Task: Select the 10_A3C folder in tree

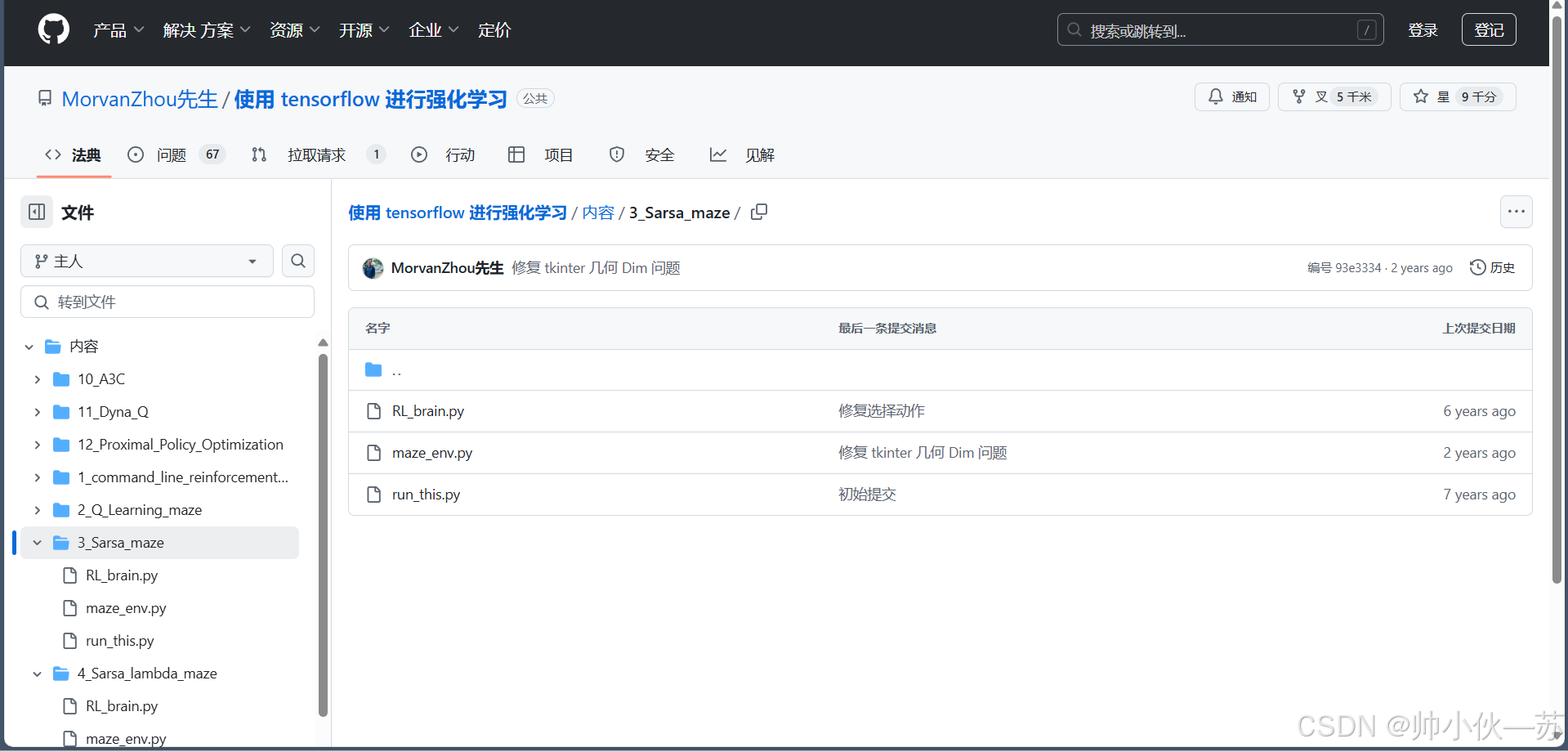Action: click(x=101, y=379)
